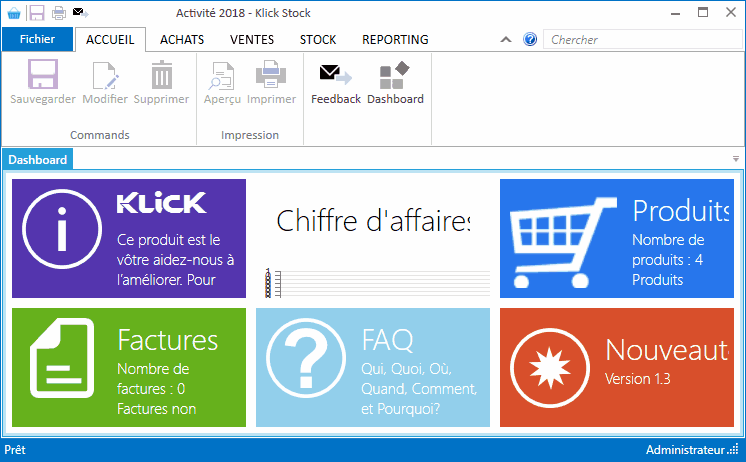
Task: Expand the dashboard panel options dropdown arrow
Action: pyautogui.click(x=735, y=159)
